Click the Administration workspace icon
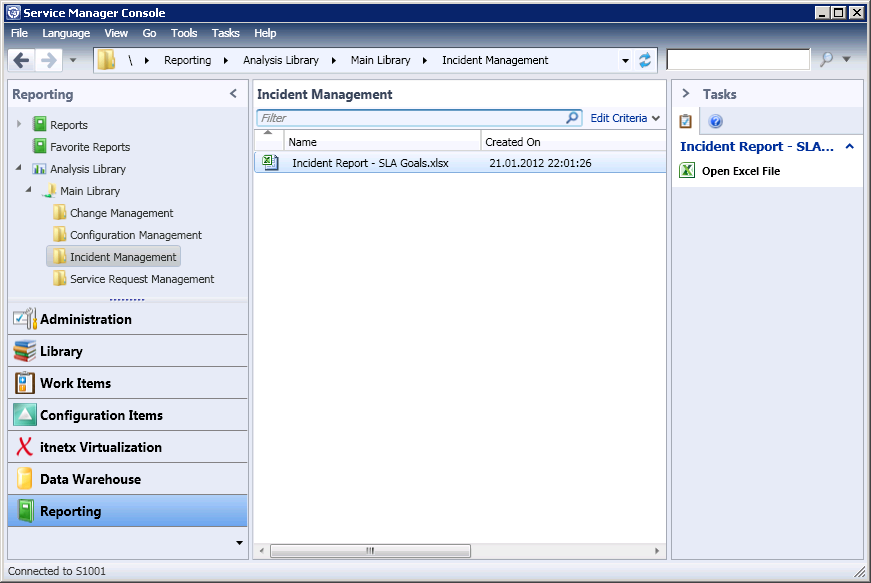Screen dimensions: 871x583 (24, 319)
